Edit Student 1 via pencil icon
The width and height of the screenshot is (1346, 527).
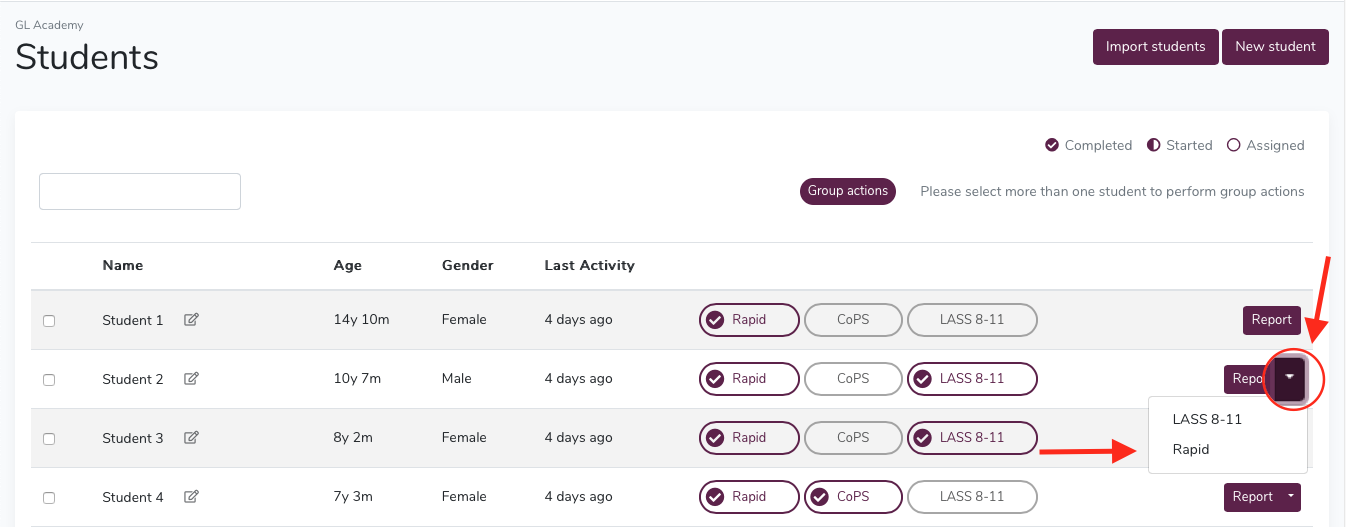click(x=191, y=320)
